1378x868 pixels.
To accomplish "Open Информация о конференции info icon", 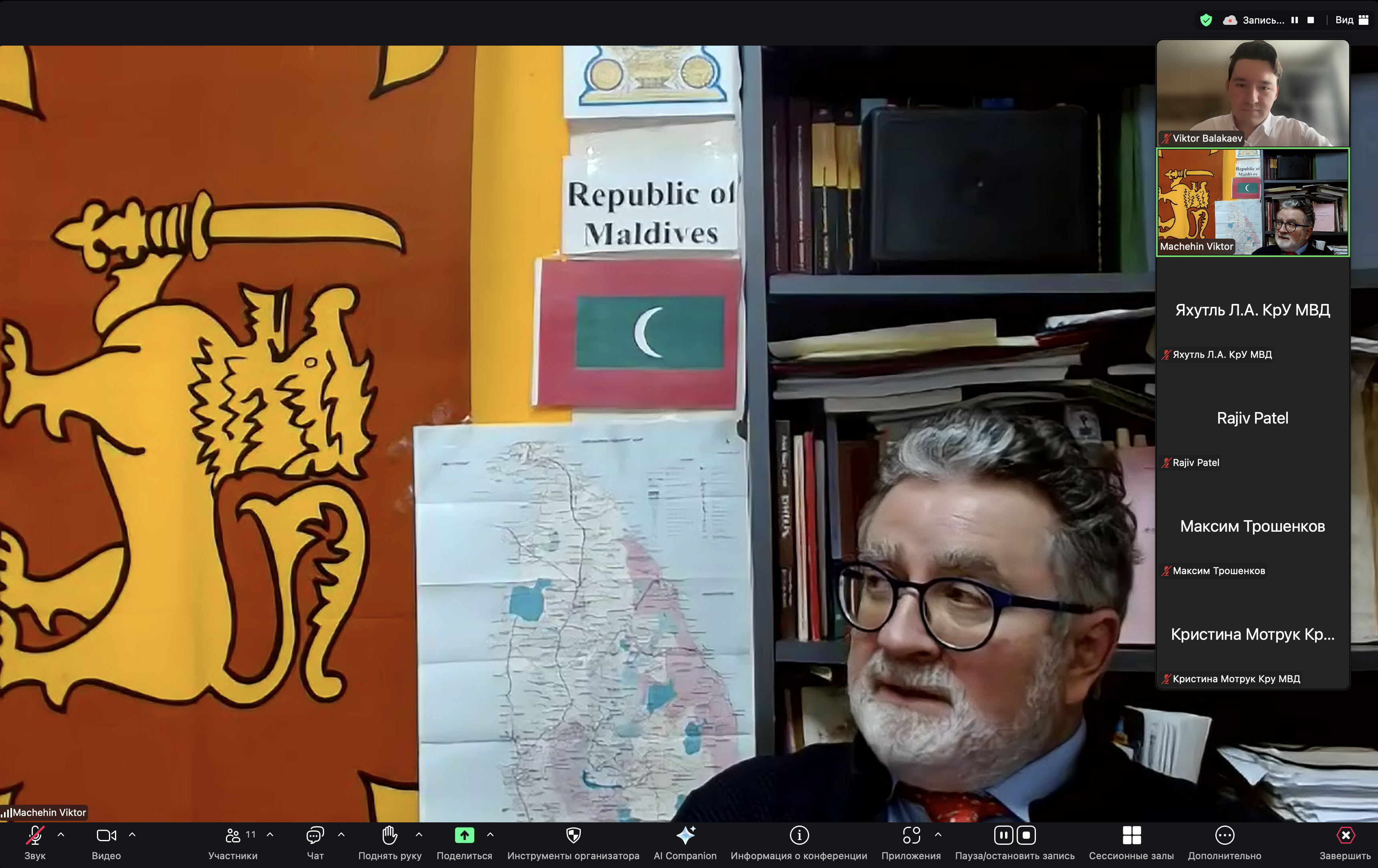I will point(799,836).
